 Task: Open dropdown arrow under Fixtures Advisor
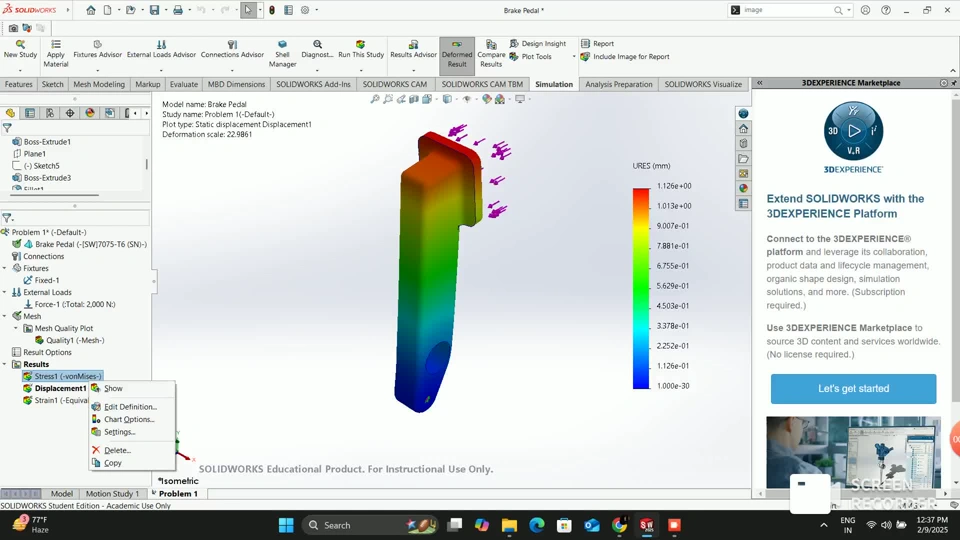97,70
